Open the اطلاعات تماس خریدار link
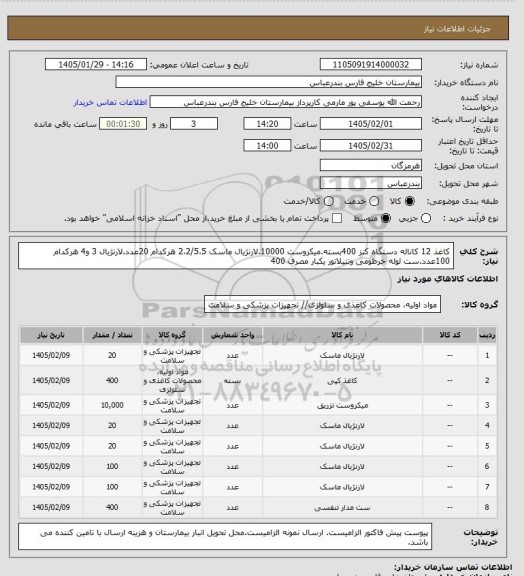 pos(110,102)
